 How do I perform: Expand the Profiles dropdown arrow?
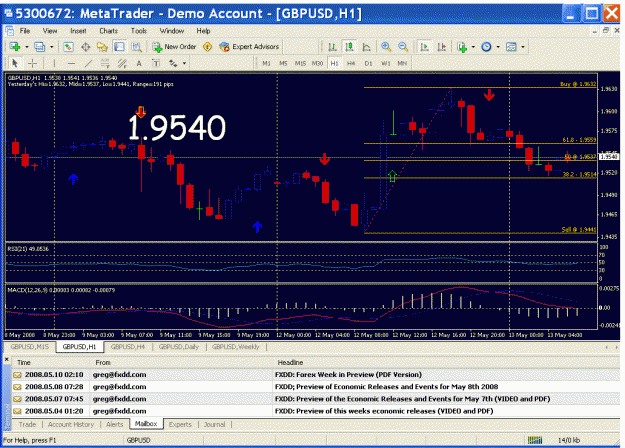coord(51,47)
